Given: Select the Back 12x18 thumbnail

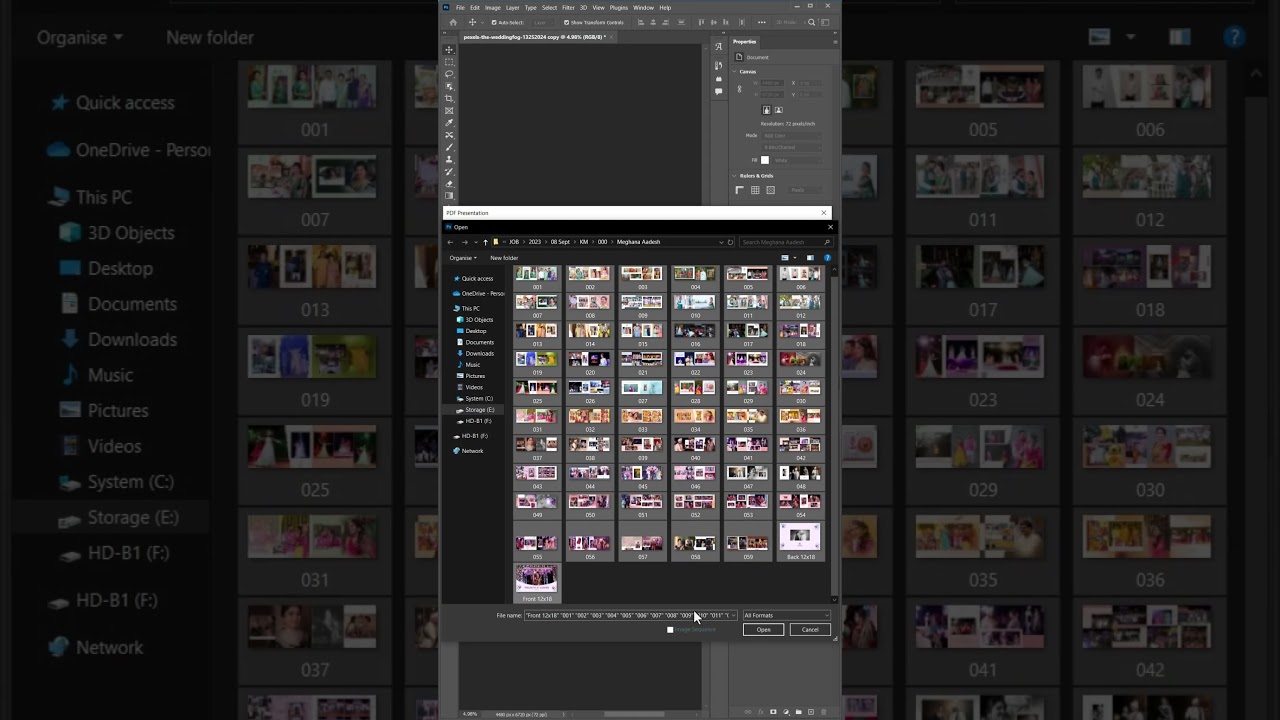Looking at the screenshot, I should point(801,541).
